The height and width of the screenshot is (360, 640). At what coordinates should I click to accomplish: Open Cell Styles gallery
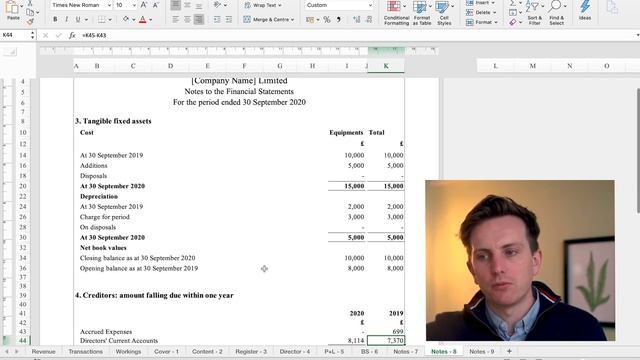pos(444,13)
